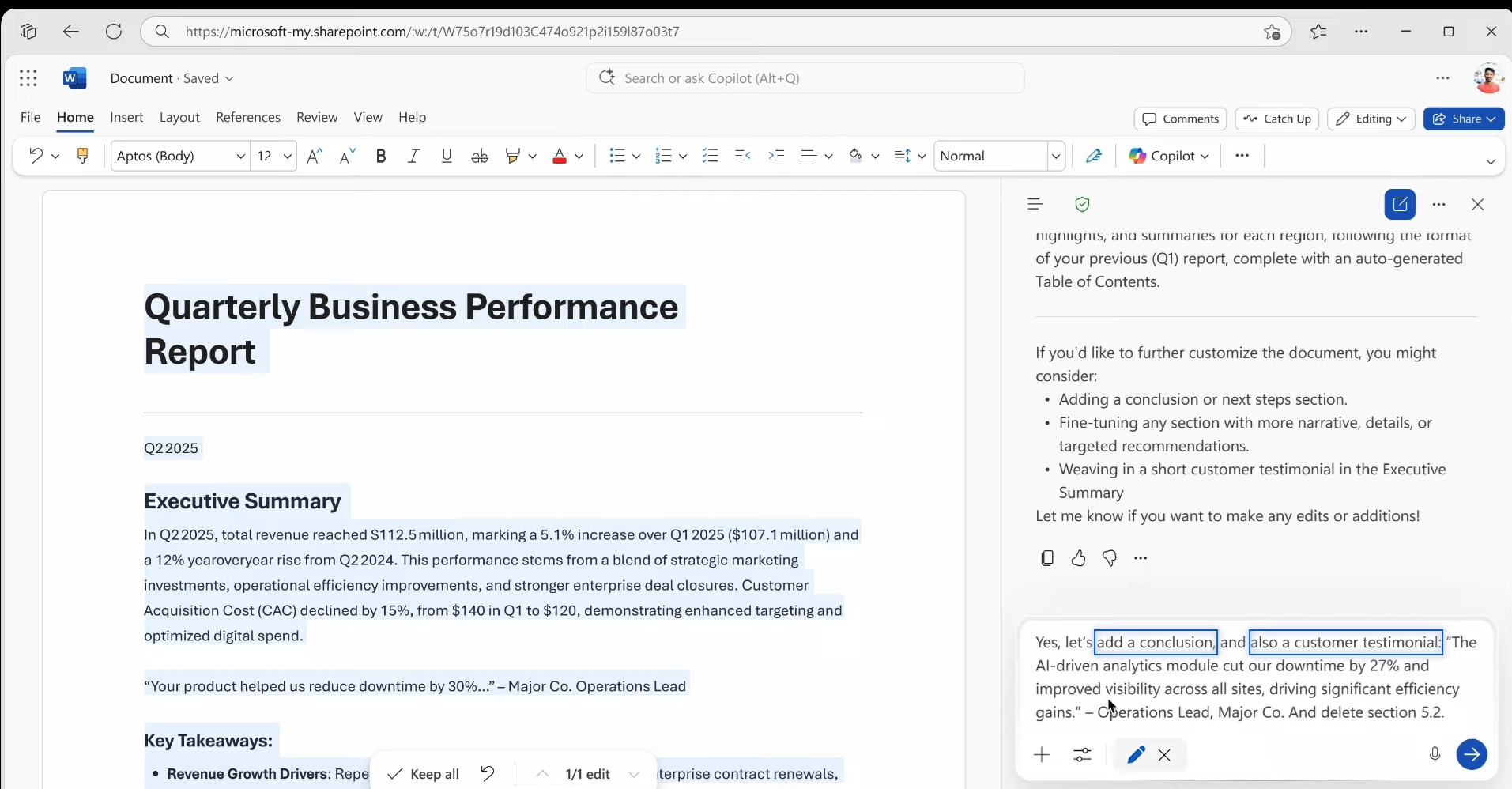Toggle Underline formatting
The image size is (1512, 789).
(x=447, y=156)
